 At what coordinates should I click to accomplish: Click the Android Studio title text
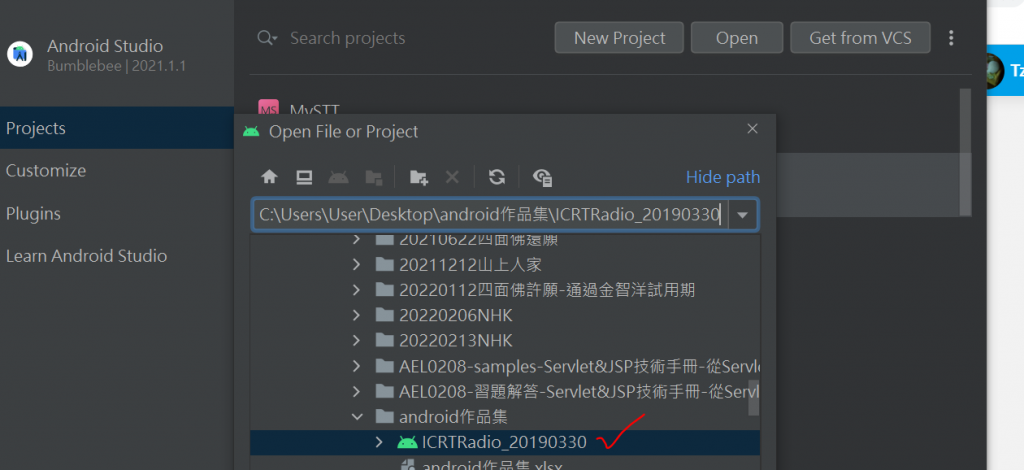pyautogui.click(x=105, y=46)
